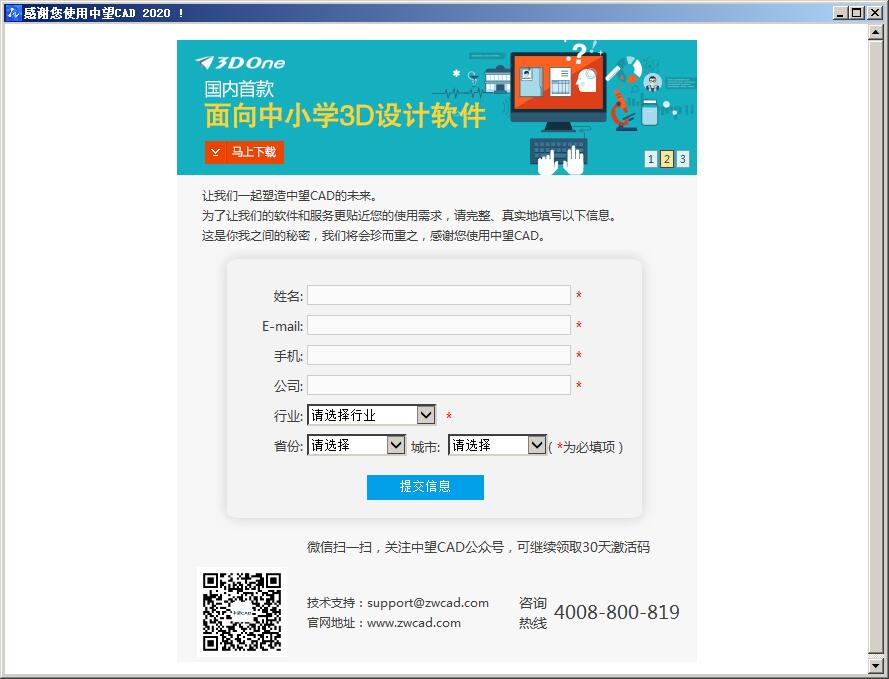The image size is (889, 679).
Task: Open the 省份 province dropdown
Action: [x=356, y=445]
